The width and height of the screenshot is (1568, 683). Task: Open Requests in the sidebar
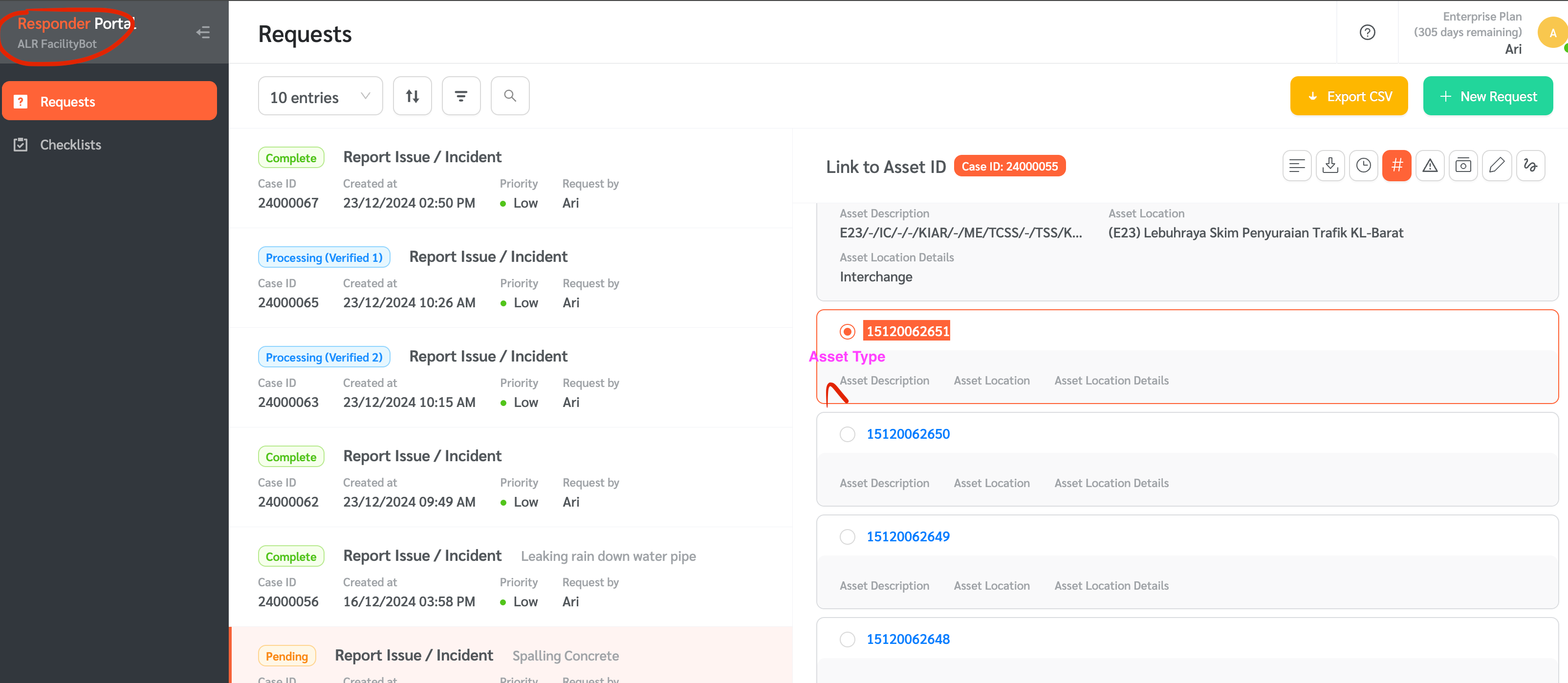tap(109, 101)
